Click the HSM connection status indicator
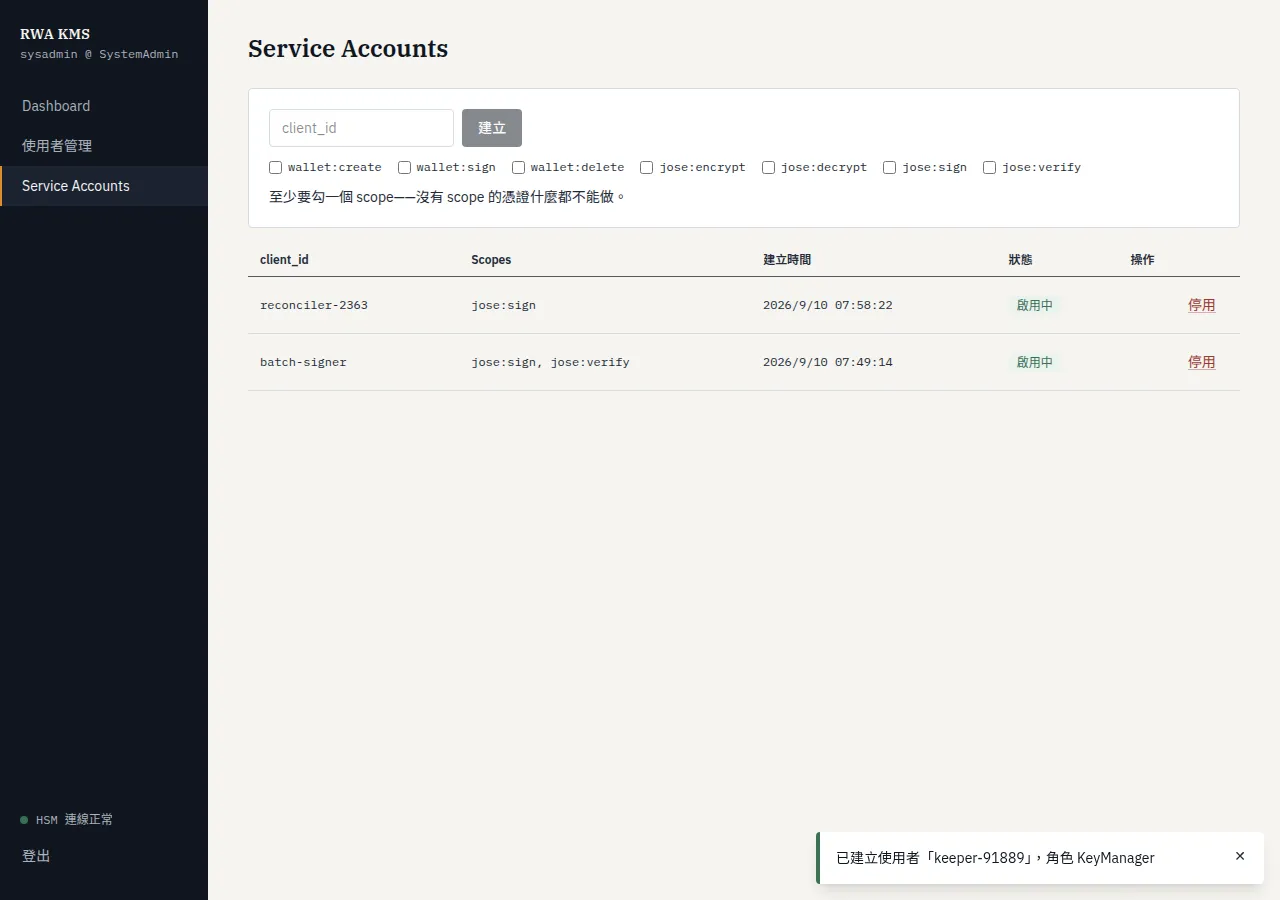Screen dimensions: 1280x900 point(66,819)
